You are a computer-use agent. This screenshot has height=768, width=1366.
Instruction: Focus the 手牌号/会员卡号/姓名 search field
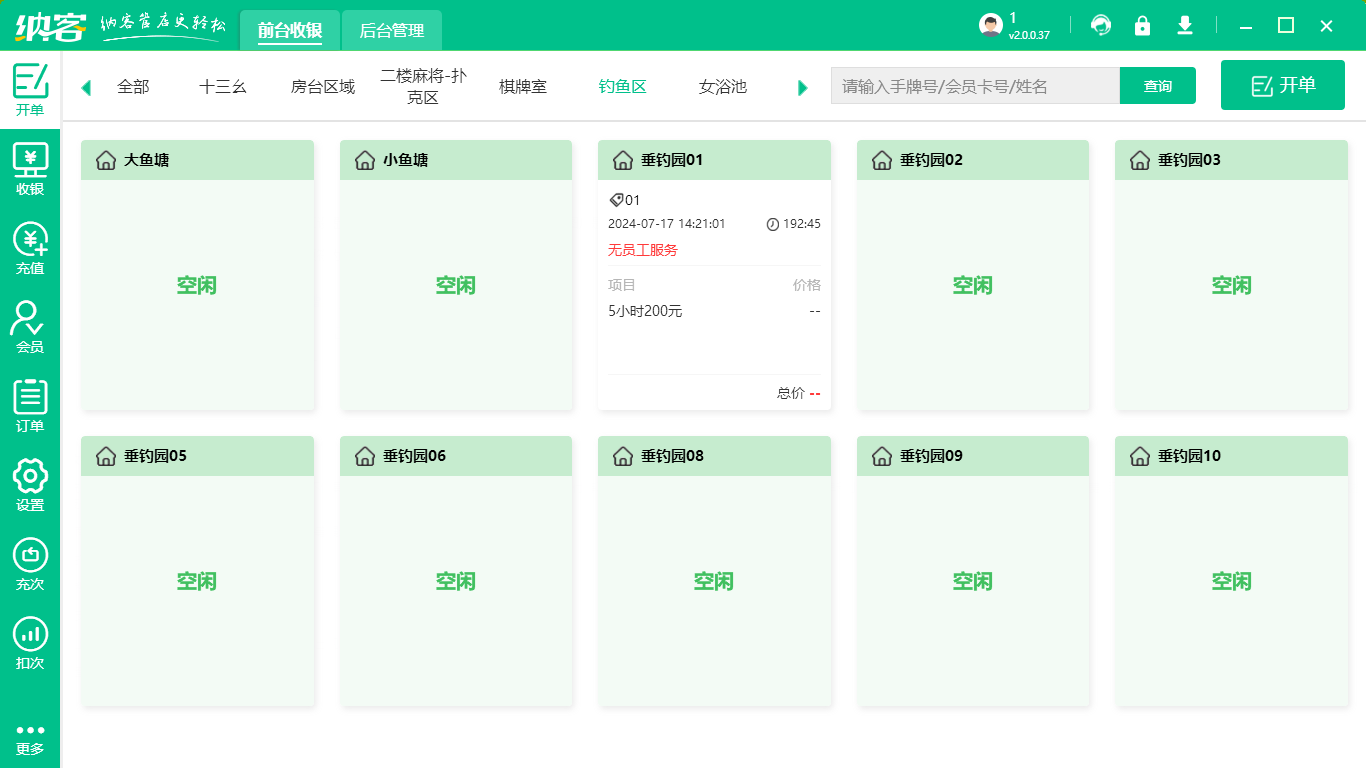pyautogui.click(x=975, y=86)
